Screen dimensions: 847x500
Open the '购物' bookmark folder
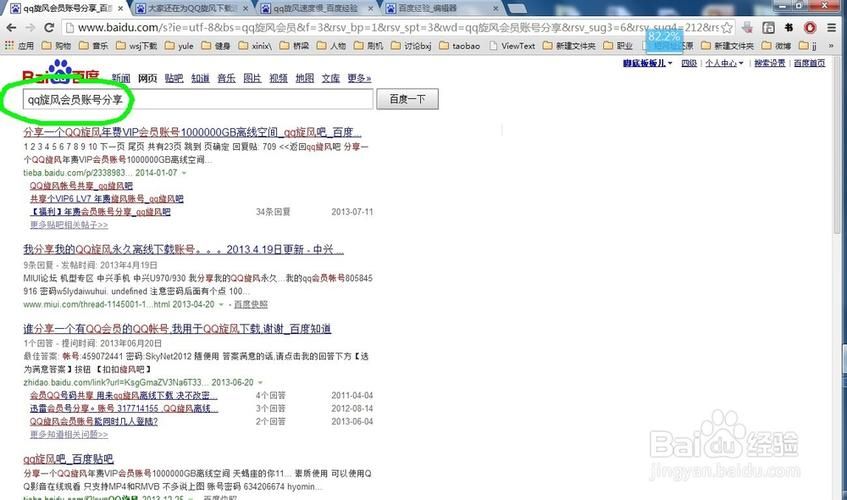point(56,46)
